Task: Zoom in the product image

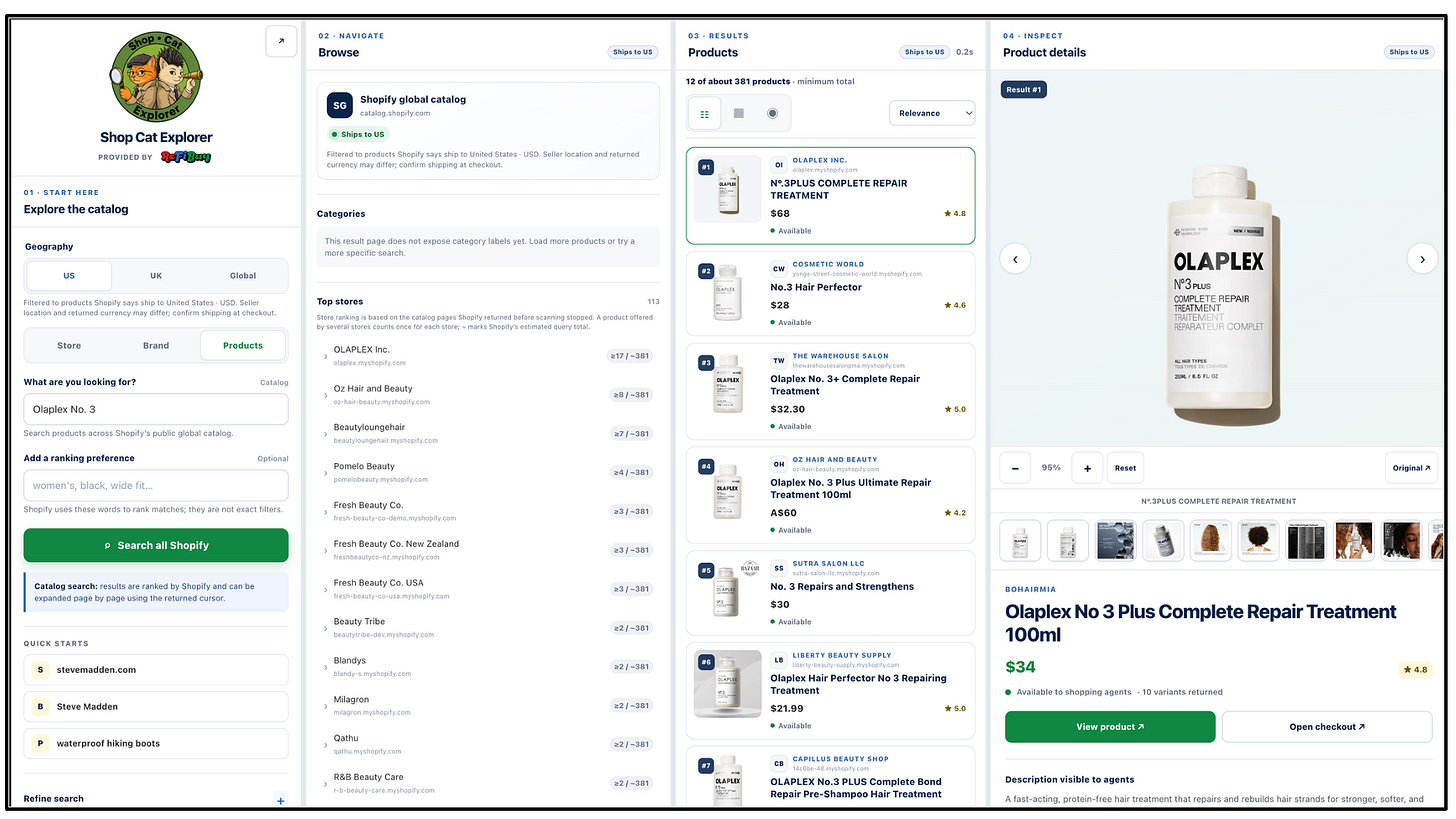Action: [1087, 468]
